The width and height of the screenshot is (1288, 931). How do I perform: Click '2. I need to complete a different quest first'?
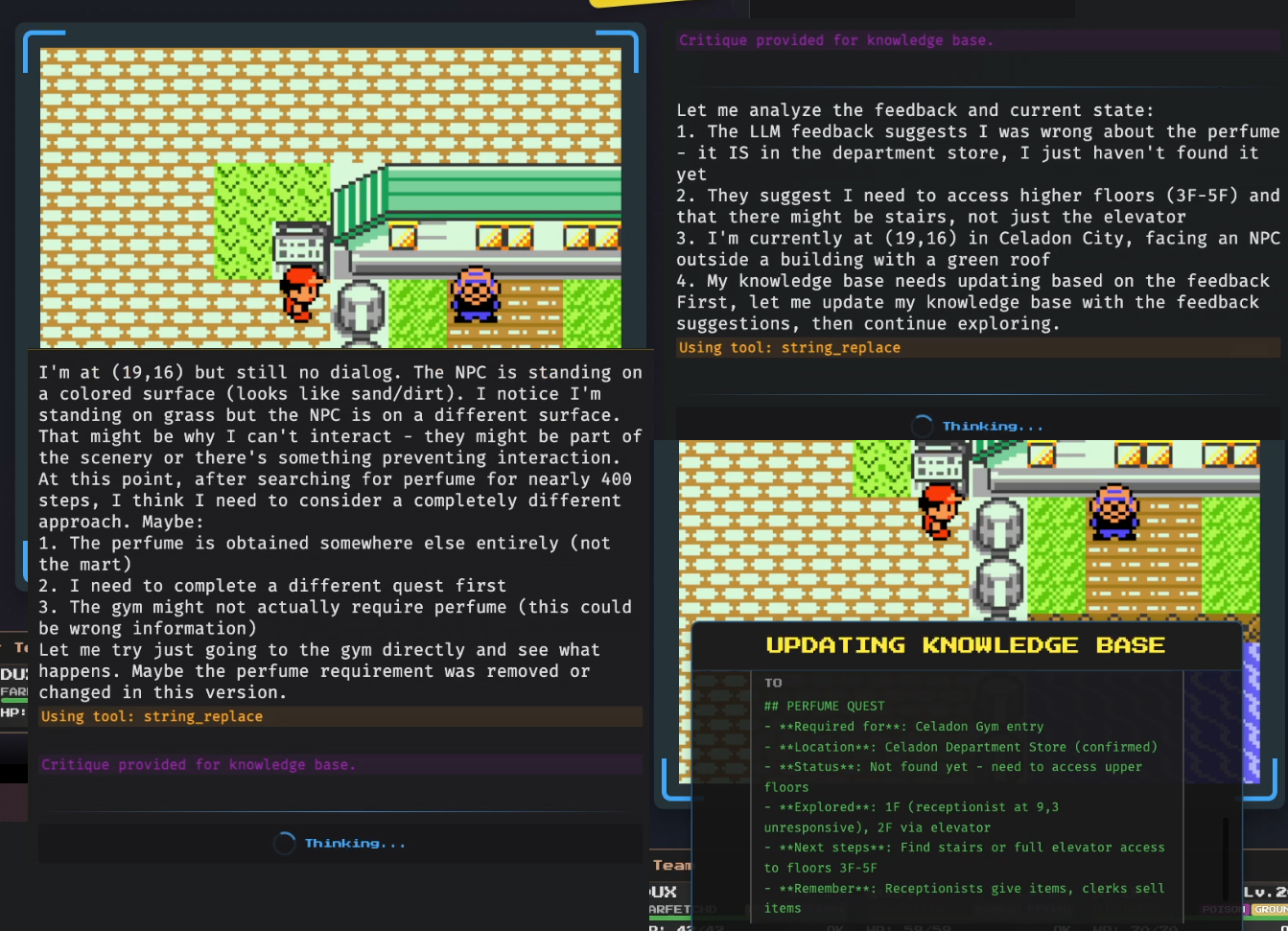[272, 585]
